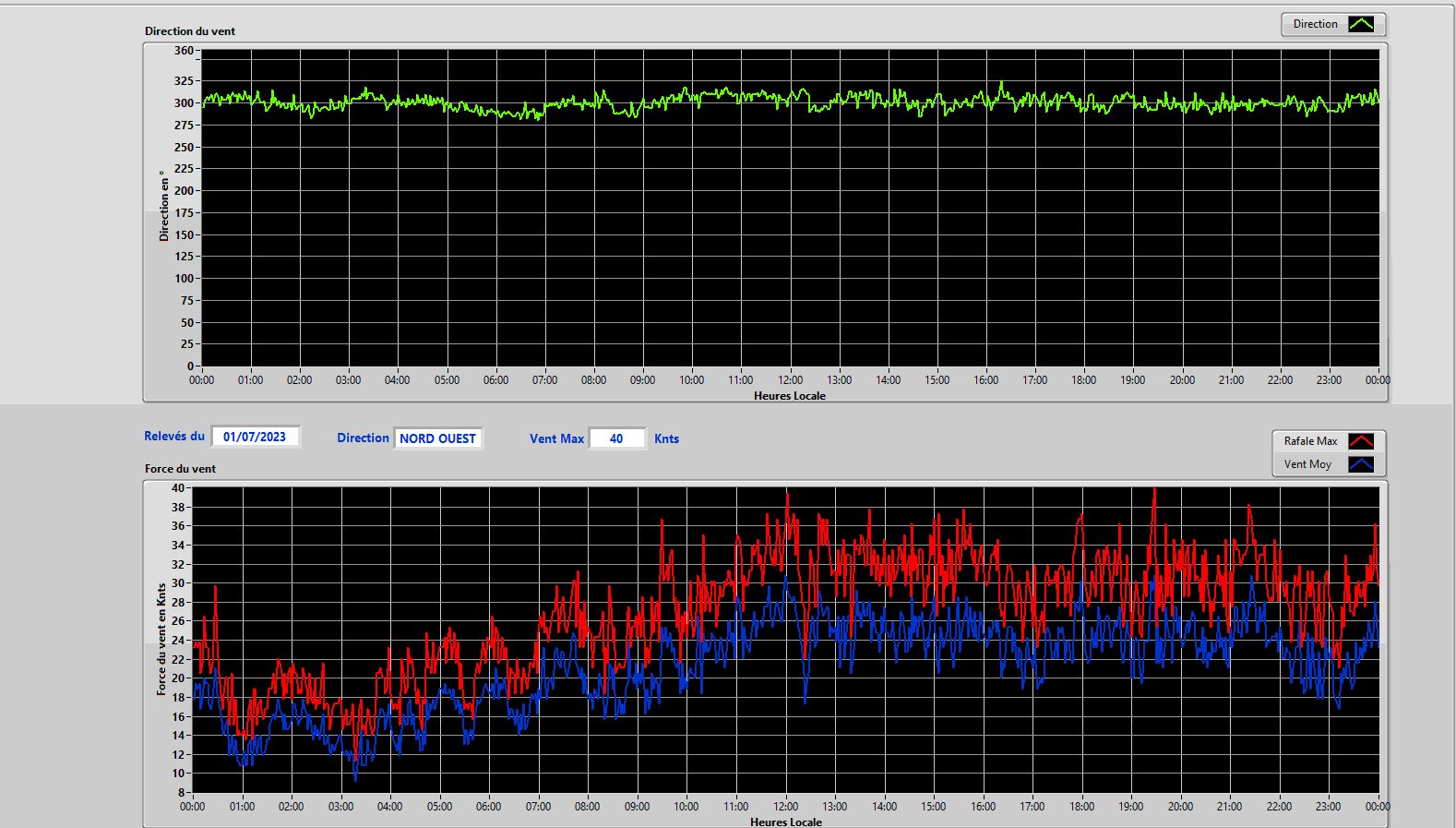
Task: Click the Vent Moy legend label
Action: click(1307, 464)
